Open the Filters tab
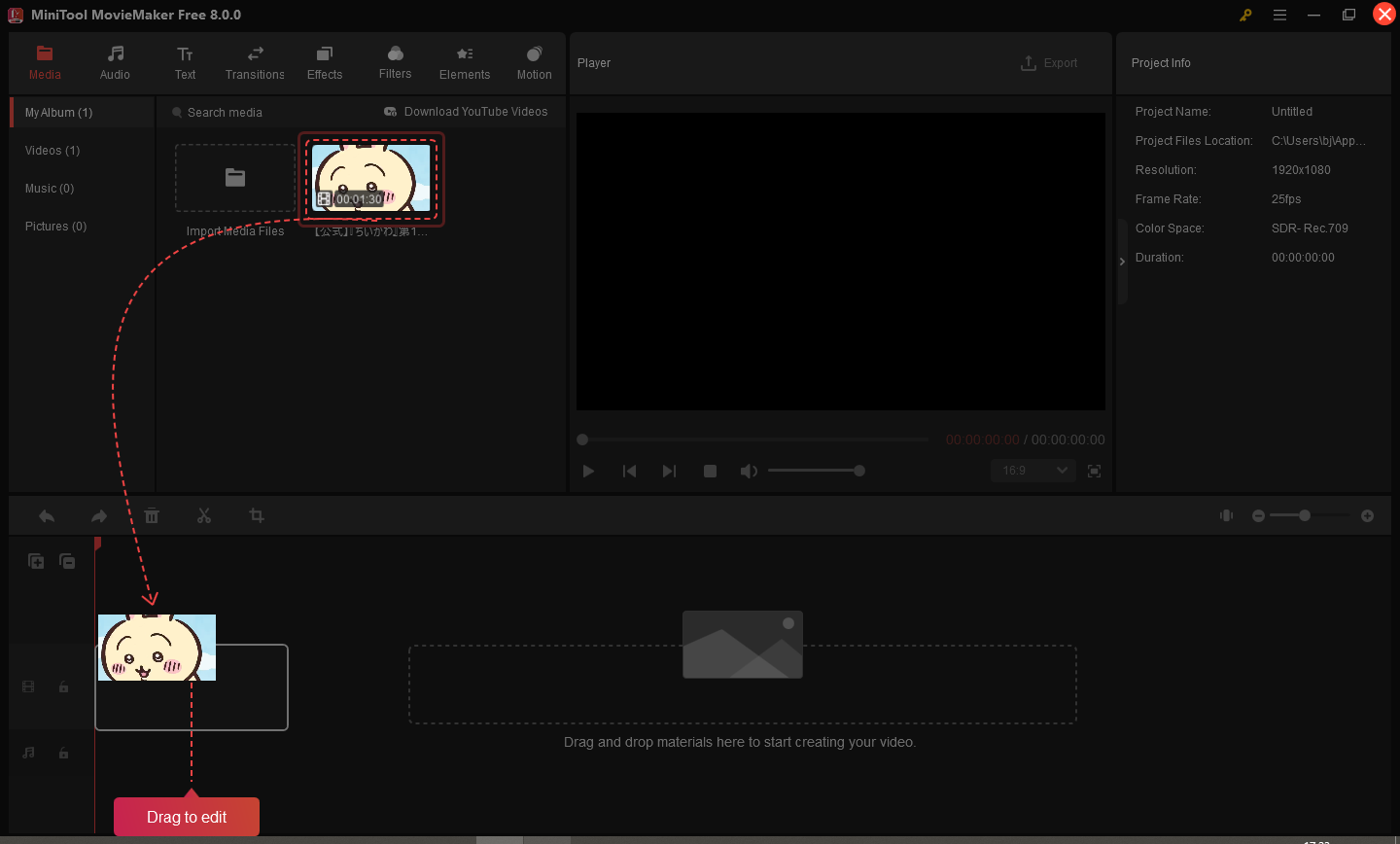 tap(395, 63)
